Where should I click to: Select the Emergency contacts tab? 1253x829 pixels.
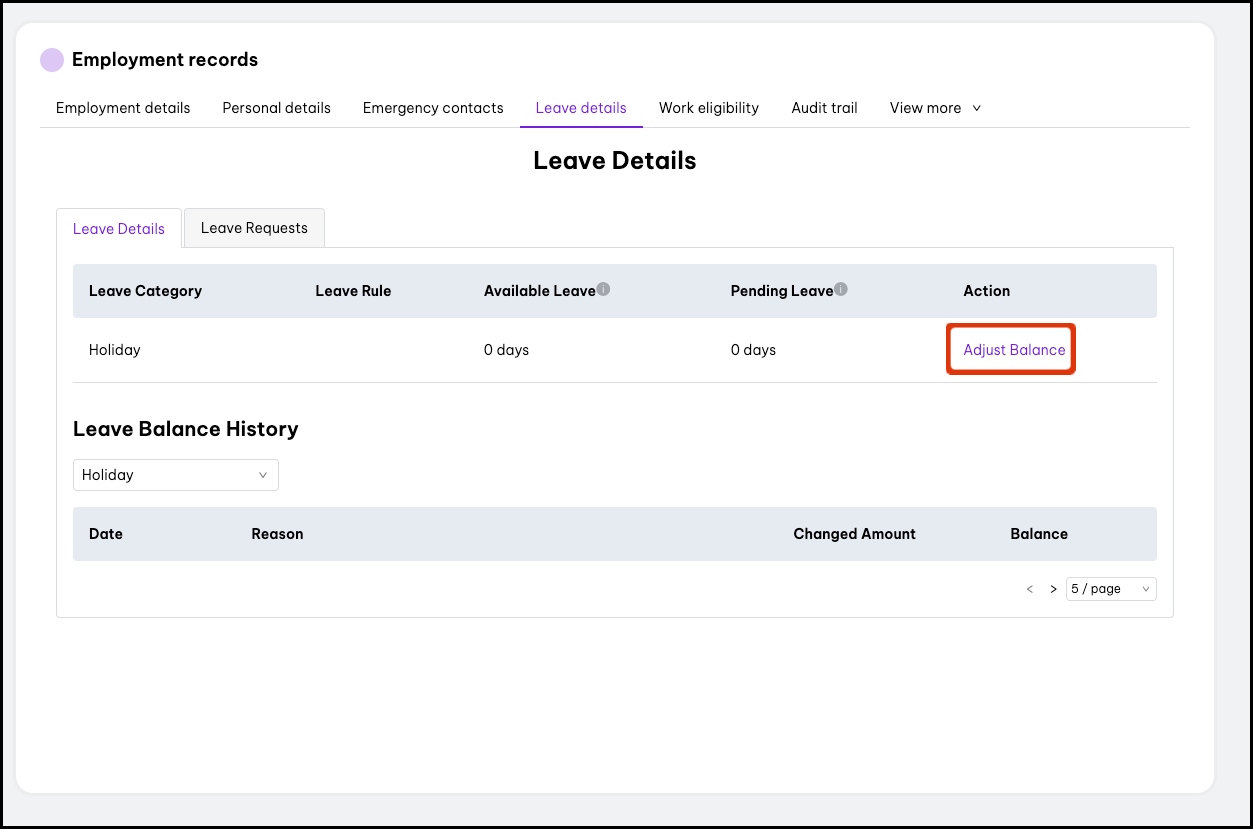(433, 108)
